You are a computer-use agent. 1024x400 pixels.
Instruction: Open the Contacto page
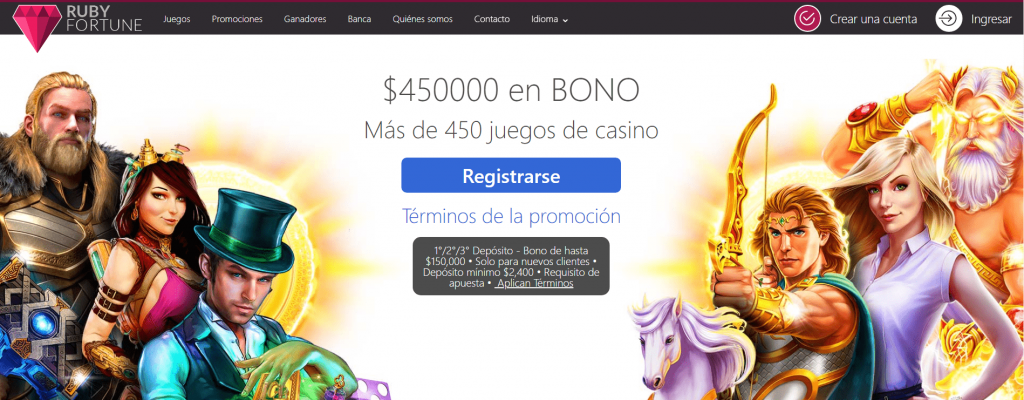pos(492,19)
